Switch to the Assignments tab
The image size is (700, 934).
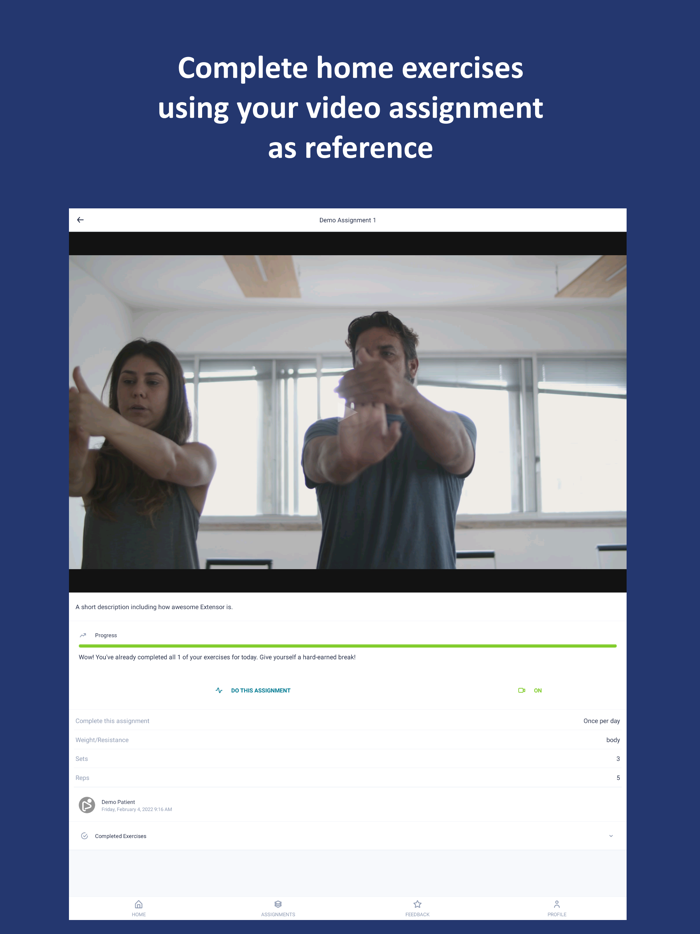click(278, 908)
